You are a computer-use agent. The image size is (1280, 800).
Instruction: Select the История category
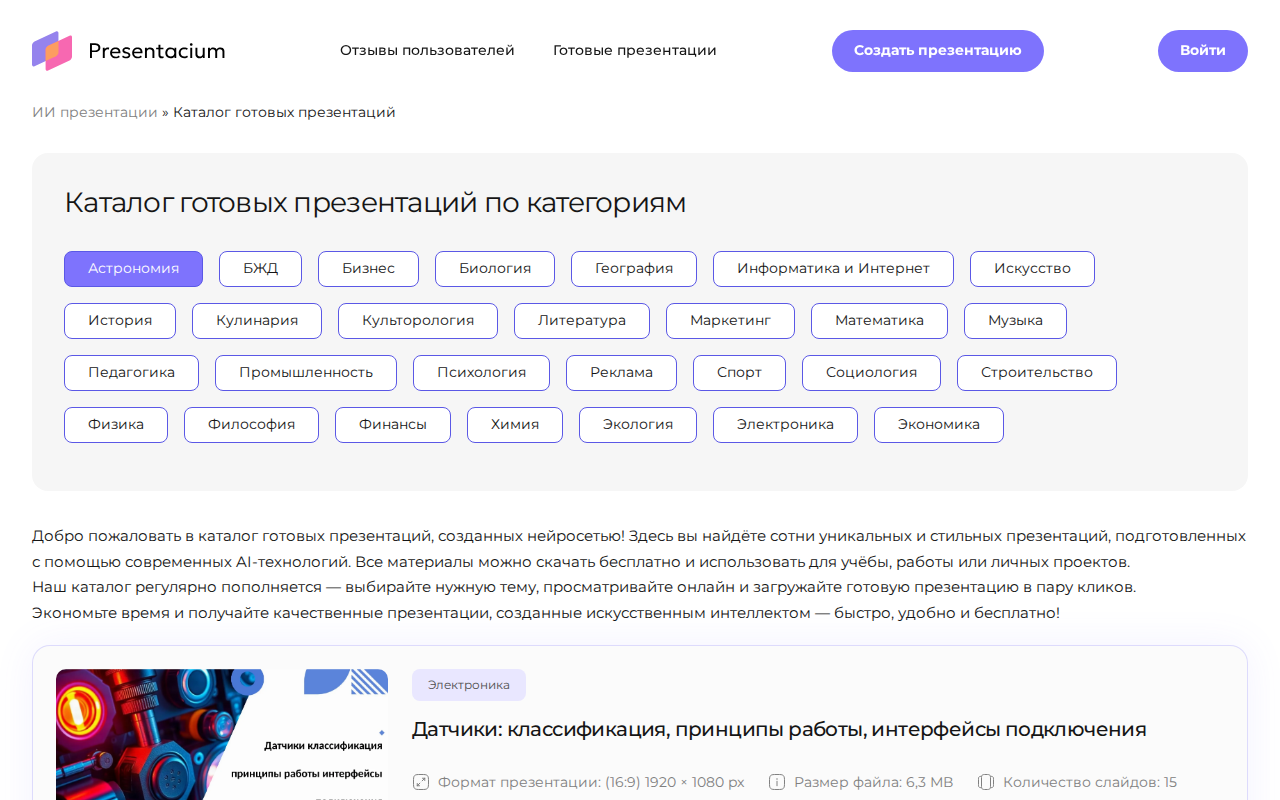click(120, 321)
